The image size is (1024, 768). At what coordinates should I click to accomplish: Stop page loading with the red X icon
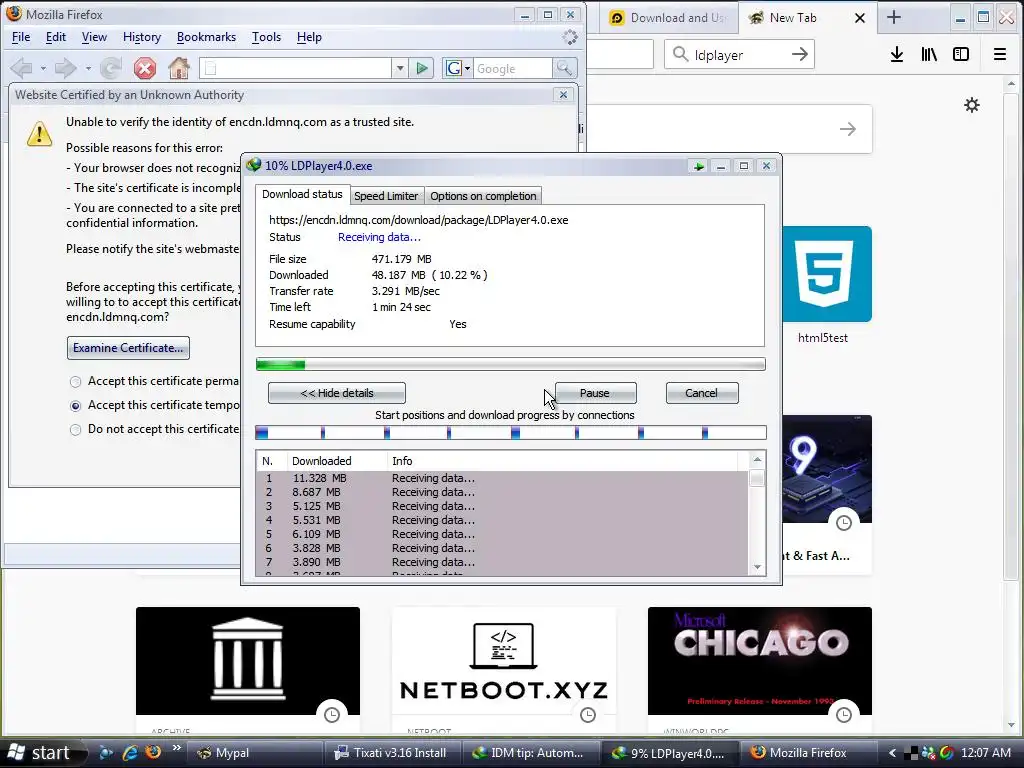[x=145, y=68]
